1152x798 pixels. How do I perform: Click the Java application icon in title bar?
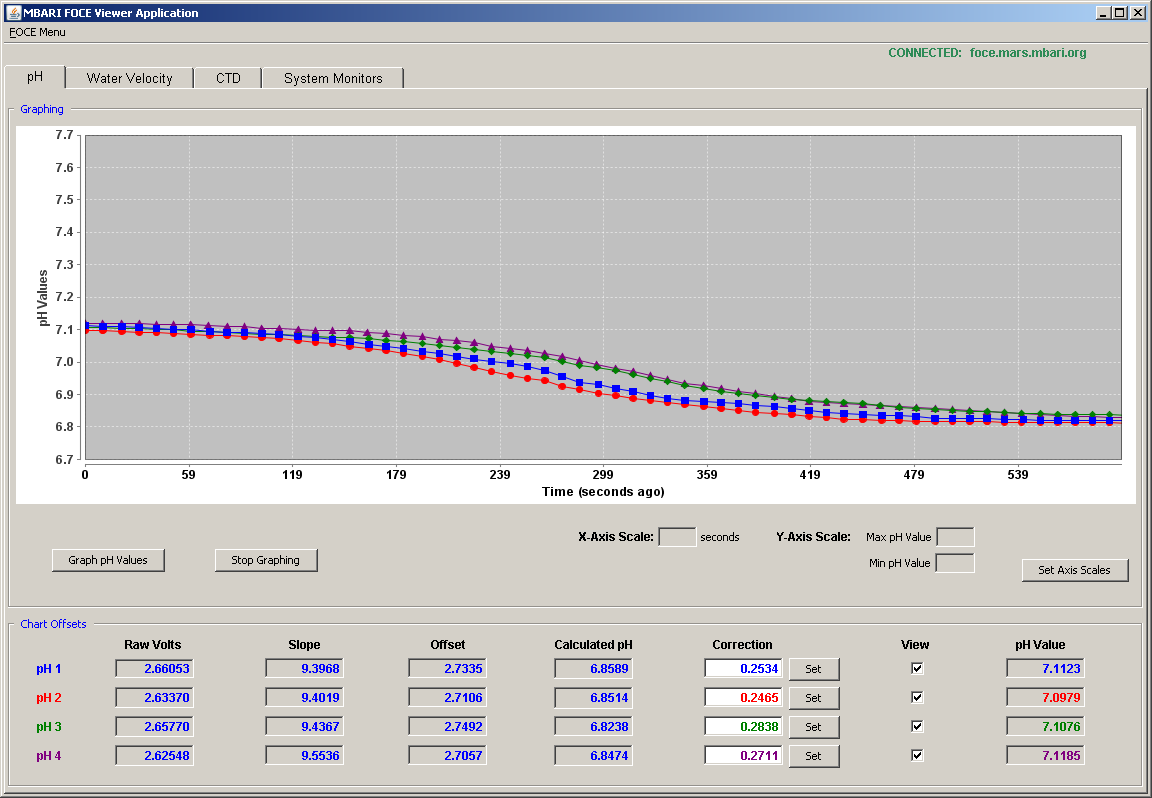(13, 12)
